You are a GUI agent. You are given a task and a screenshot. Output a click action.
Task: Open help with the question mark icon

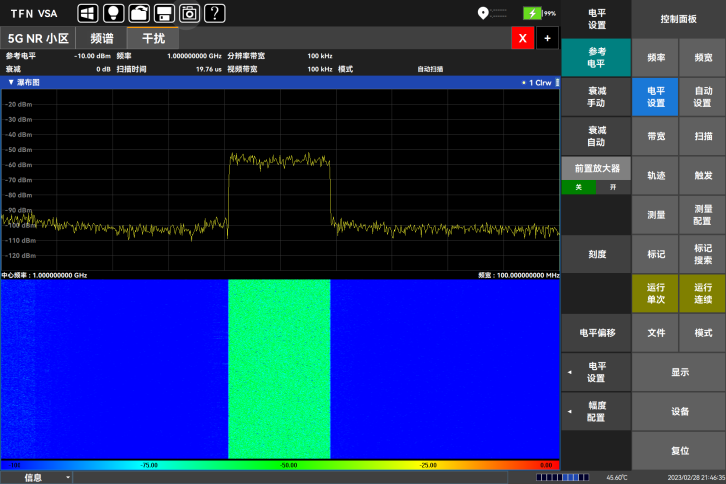click(x=214, y=13)
